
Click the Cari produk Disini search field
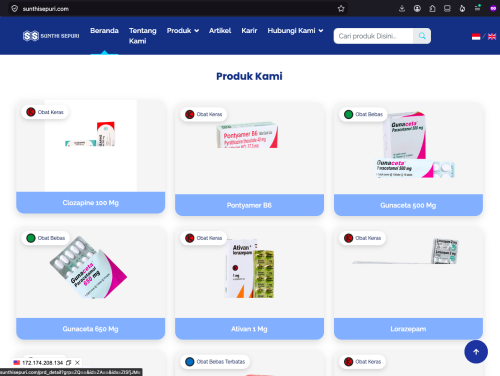373,36
